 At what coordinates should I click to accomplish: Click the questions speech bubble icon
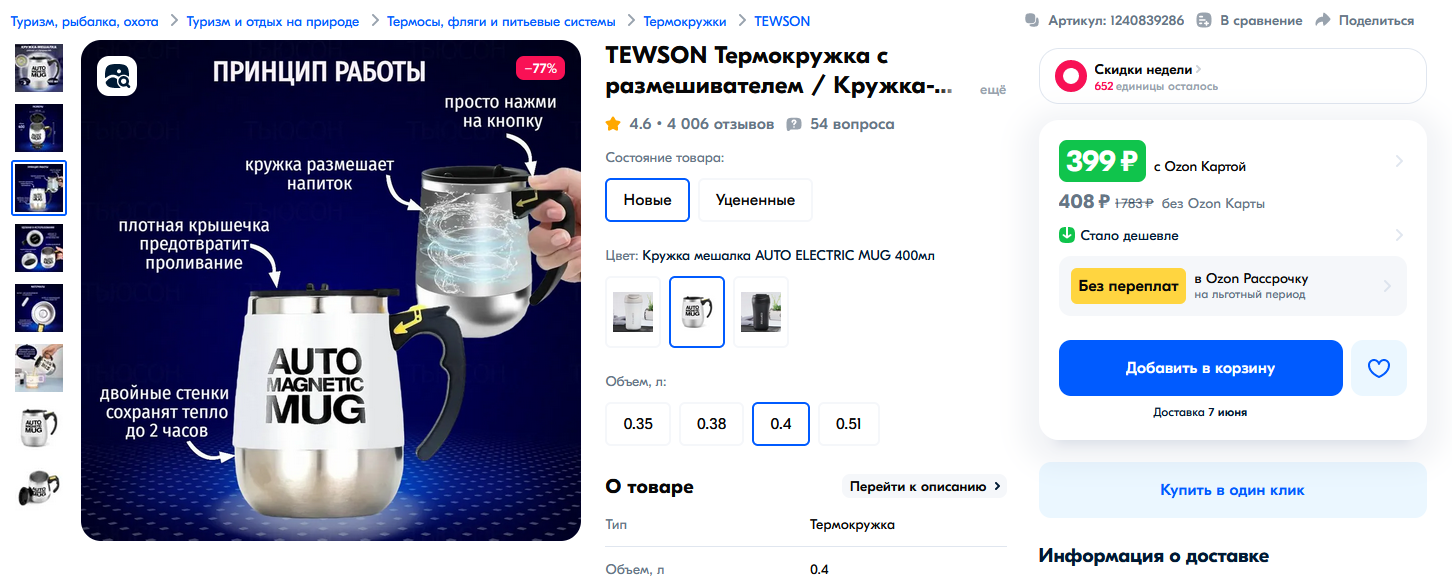coord(794,124)
